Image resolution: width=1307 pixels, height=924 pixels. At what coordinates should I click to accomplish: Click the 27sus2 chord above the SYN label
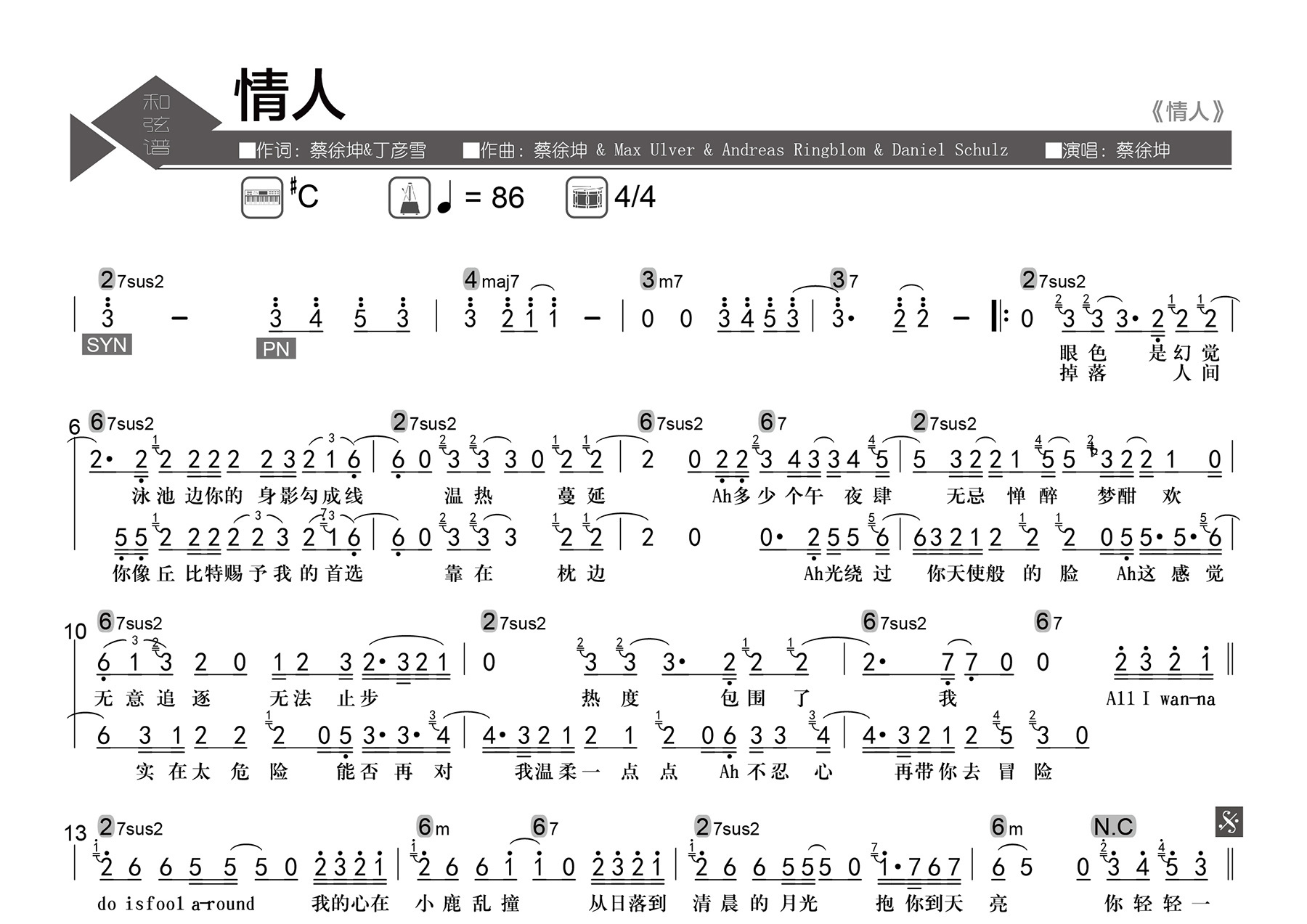coord(131,280)
